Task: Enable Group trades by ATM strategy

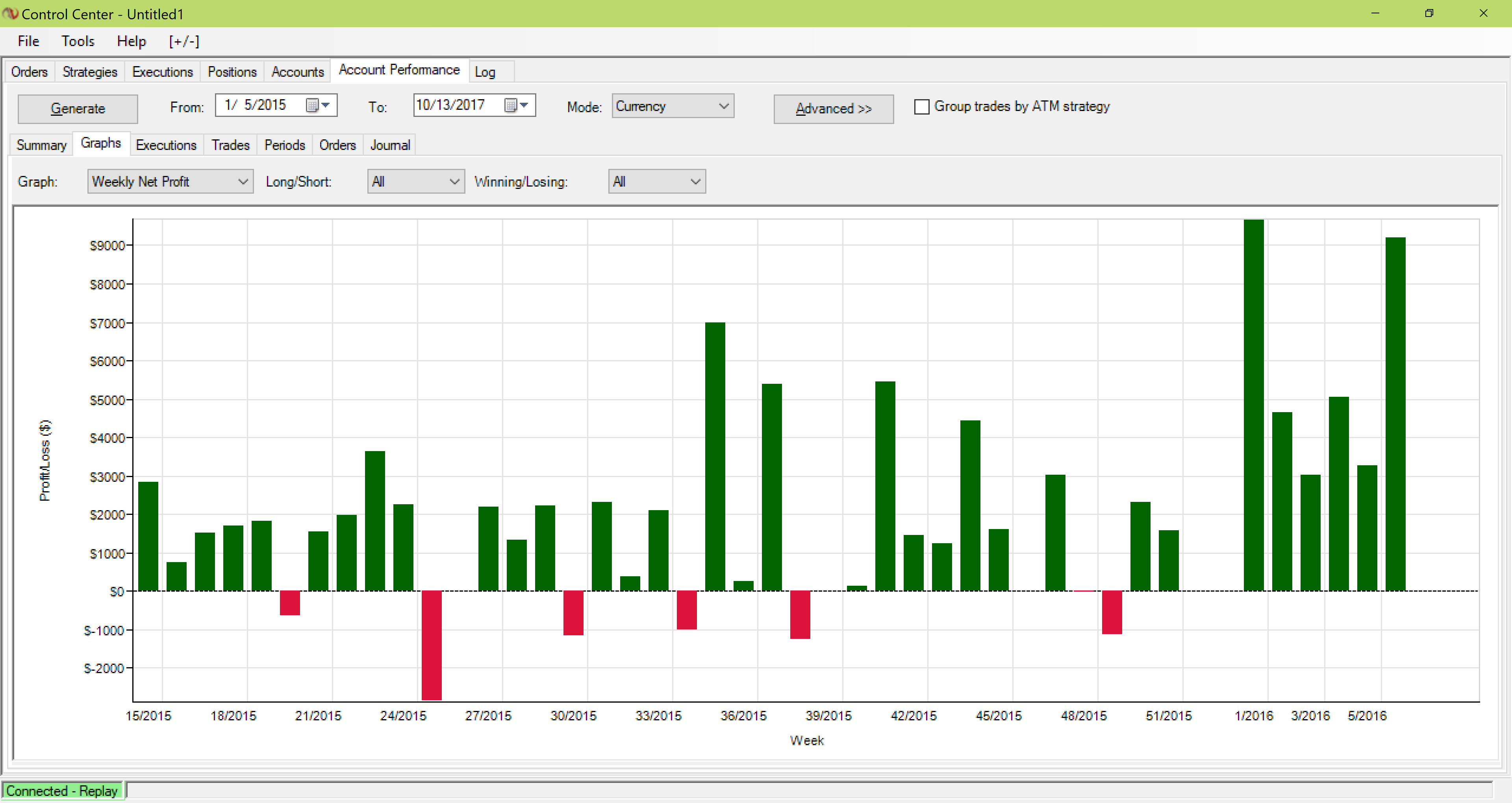Action: (921, 107)
